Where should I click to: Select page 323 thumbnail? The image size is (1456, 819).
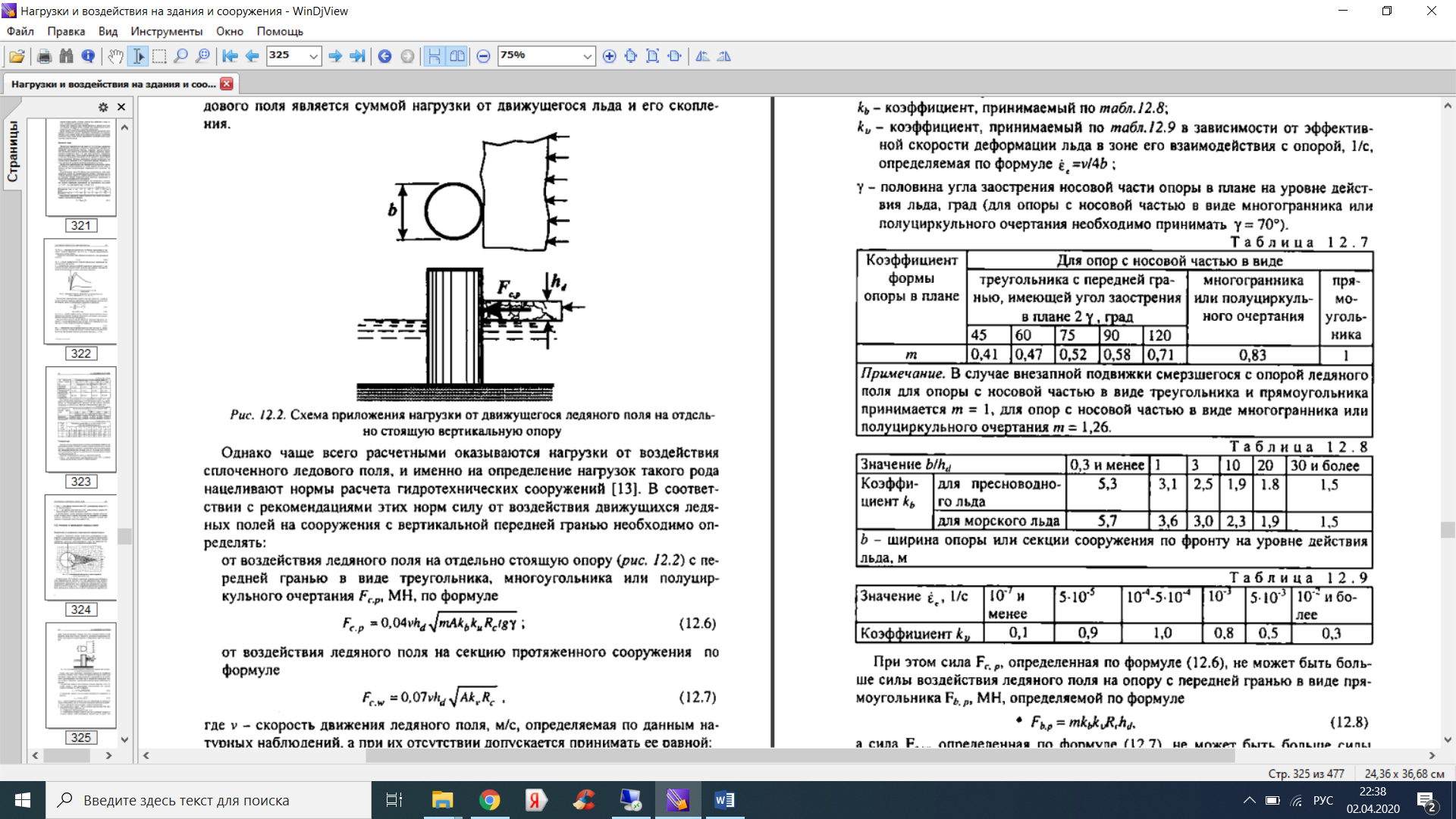(80, 419)
